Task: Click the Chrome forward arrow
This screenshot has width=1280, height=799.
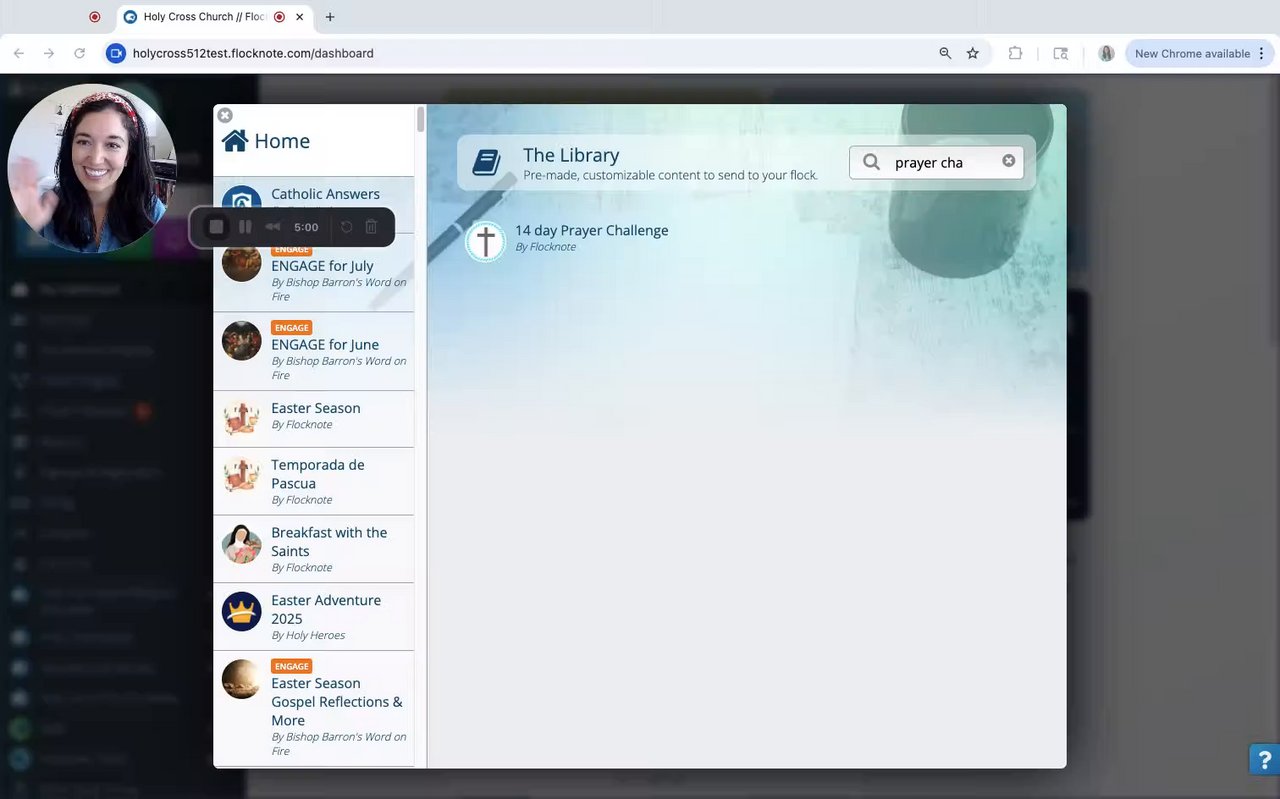Action: click(x=49, y=53)
